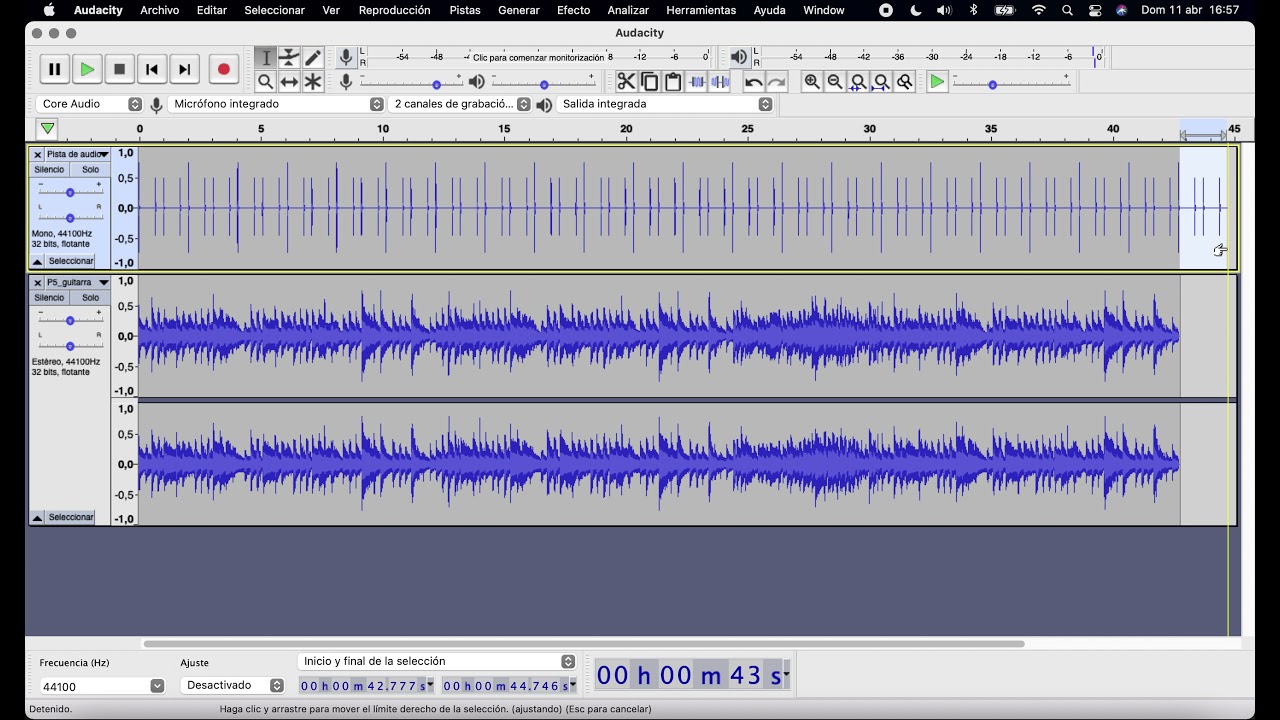This screenshot has height=720, width=1280.
Task: Open the Herramientas menu
Action: point(701,10)
